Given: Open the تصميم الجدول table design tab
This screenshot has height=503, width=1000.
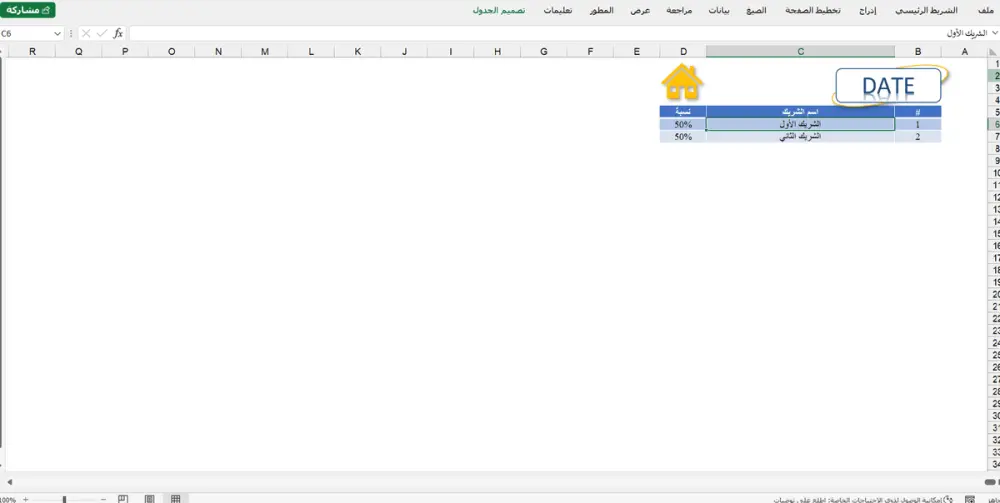Looking at the screenshot, I should click(x=499, y=11).
